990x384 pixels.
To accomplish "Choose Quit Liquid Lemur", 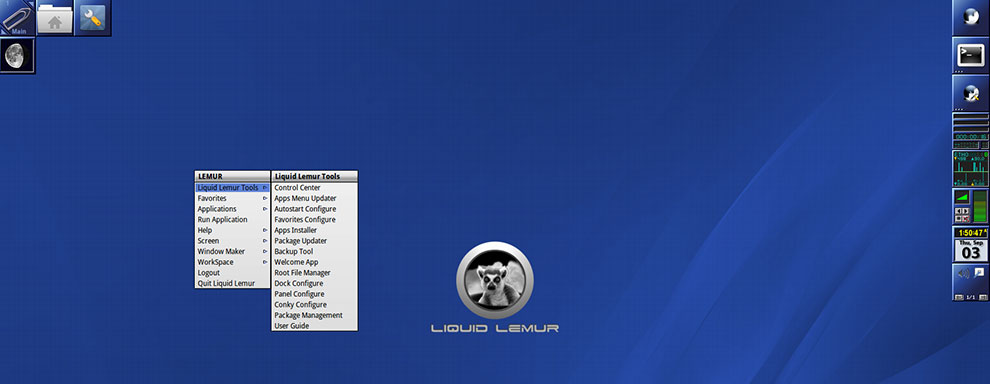I will point(232,284).
